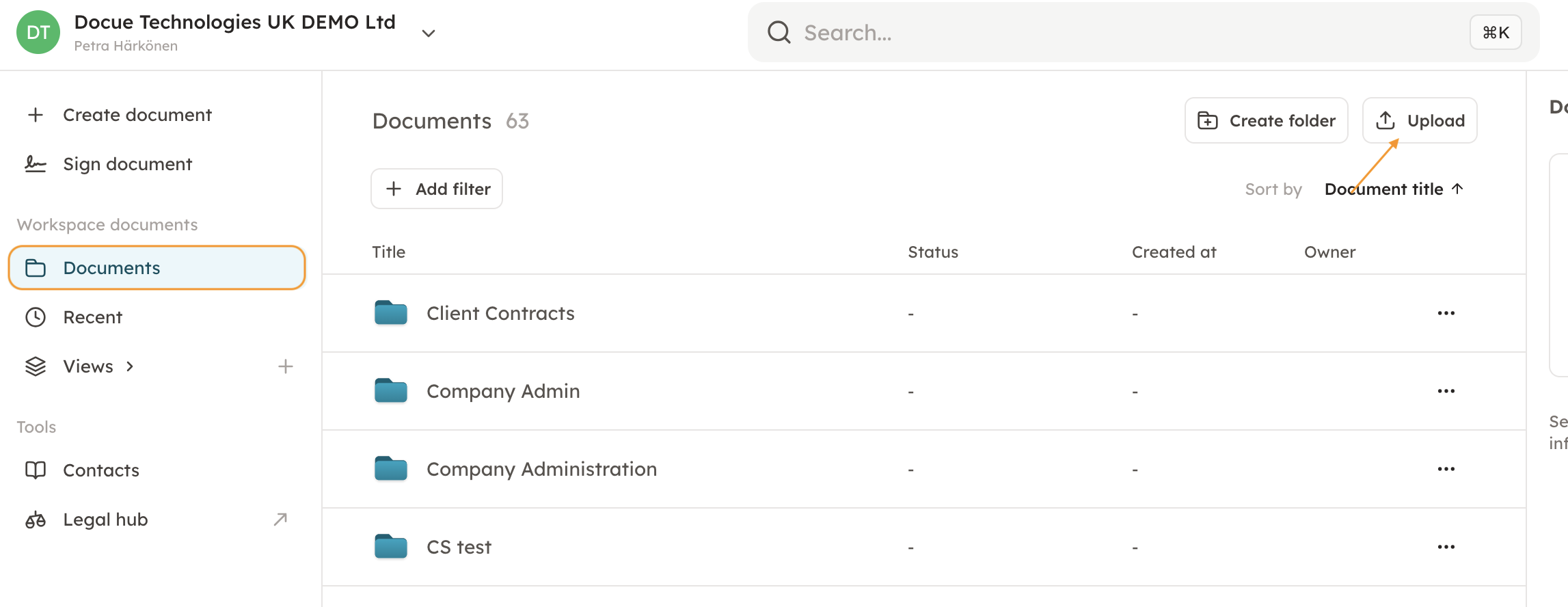Click the Create folder button
1568x607 pixels.
coord(1266,120)
